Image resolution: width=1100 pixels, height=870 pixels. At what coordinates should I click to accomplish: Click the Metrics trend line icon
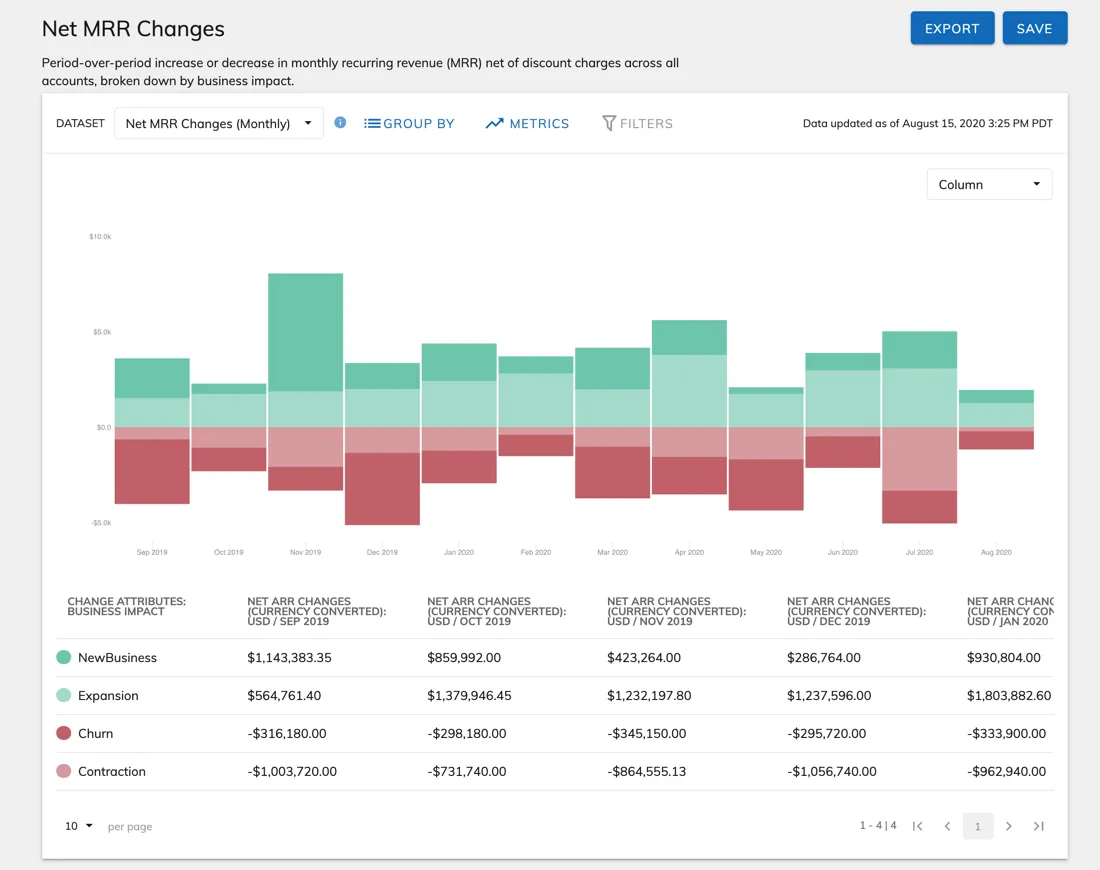(x=495, y=123)
